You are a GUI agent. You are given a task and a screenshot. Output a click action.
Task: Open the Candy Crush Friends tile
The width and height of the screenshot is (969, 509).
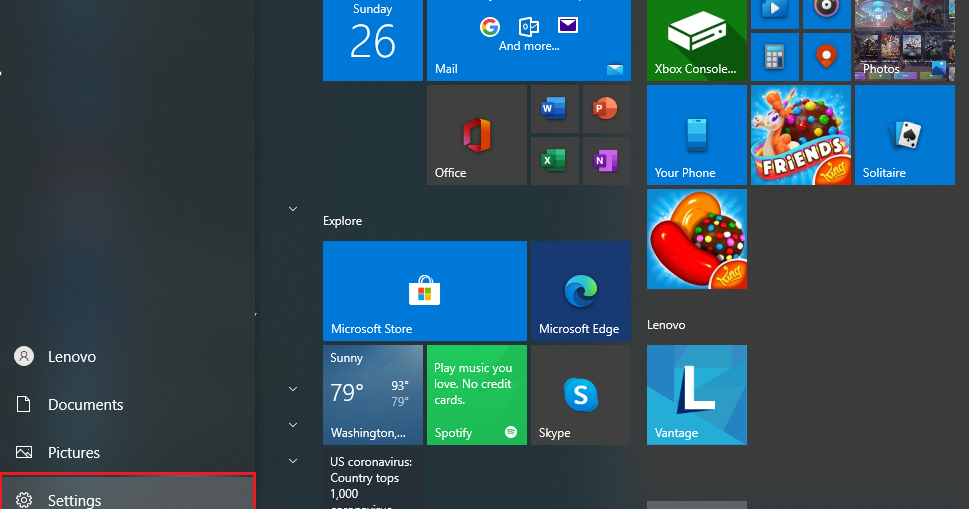[x=800, y=135]
